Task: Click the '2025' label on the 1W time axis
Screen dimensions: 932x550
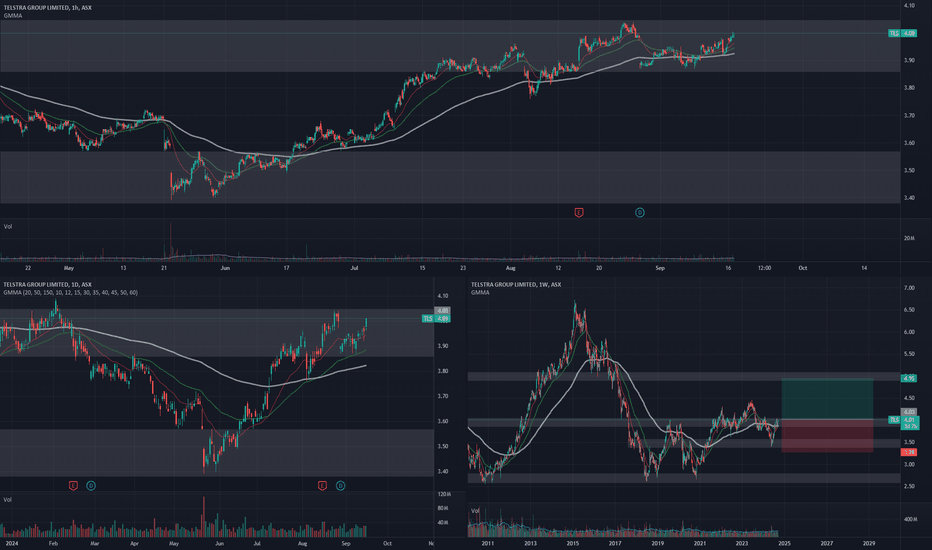Action: (x=784, y=543)
